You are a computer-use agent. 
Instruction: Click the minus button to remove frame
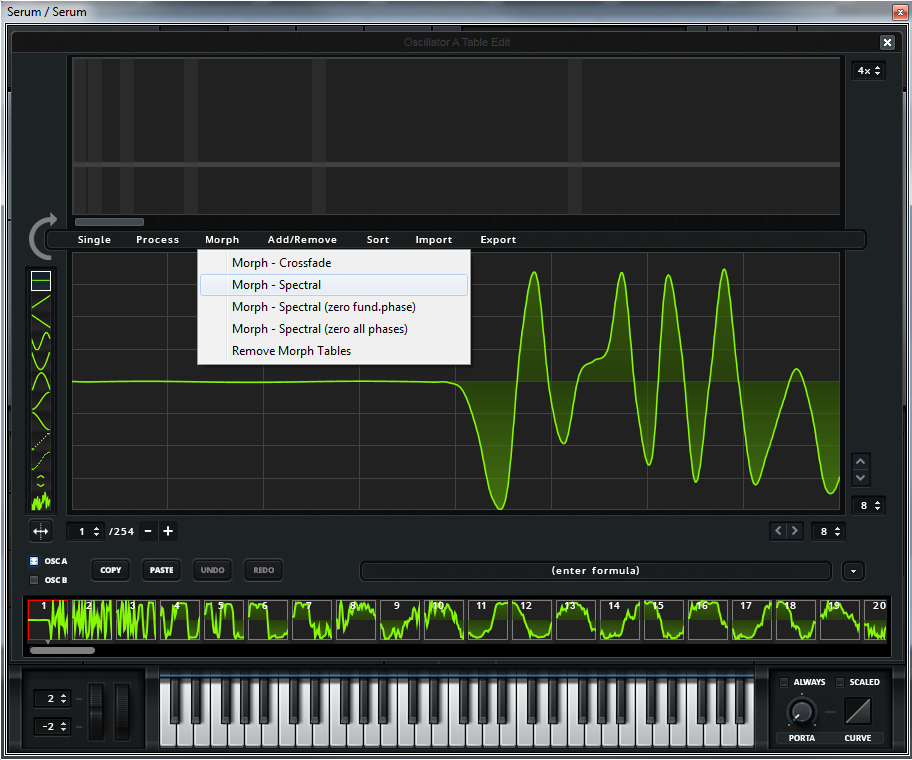click(148, 531)
